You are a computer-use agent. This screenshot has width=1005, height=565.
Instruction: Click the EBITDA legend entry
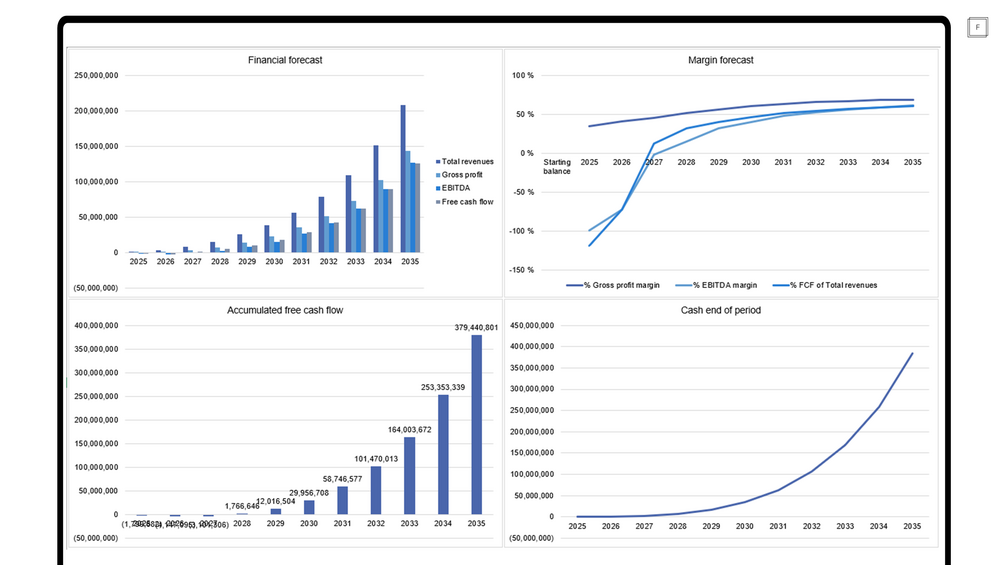click(x=453, y=188)
